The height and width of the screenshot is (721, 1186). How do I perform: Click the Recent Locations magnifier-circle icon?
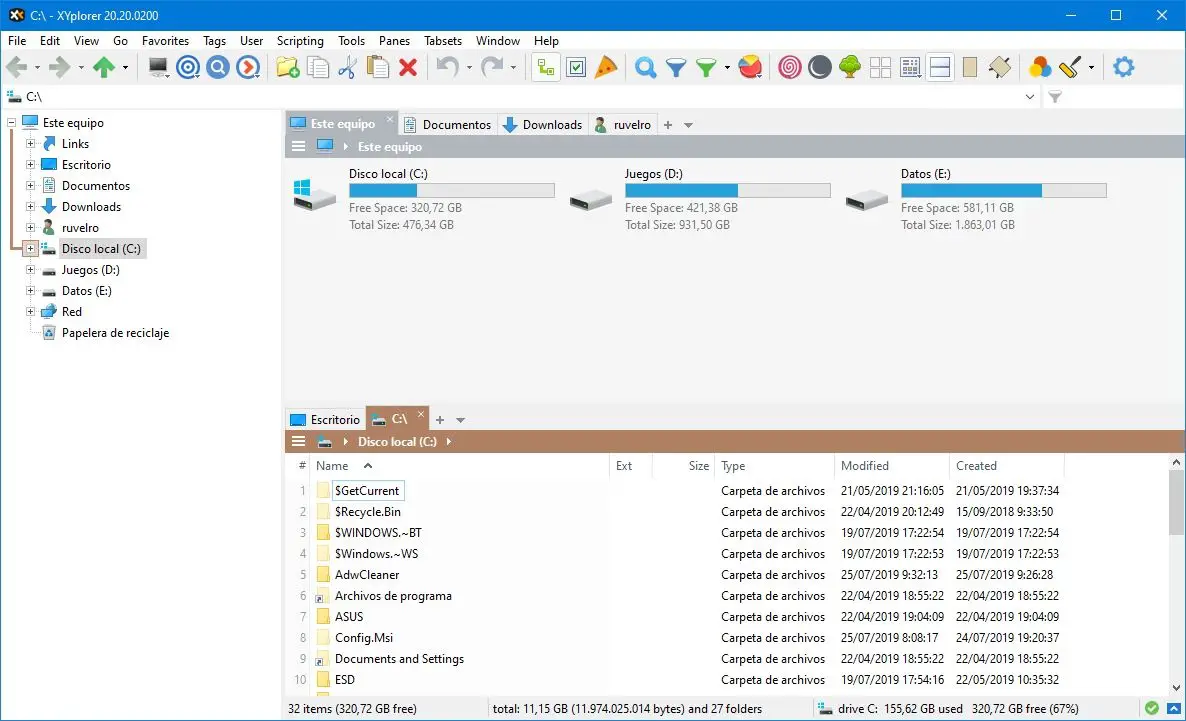point(218,67)
